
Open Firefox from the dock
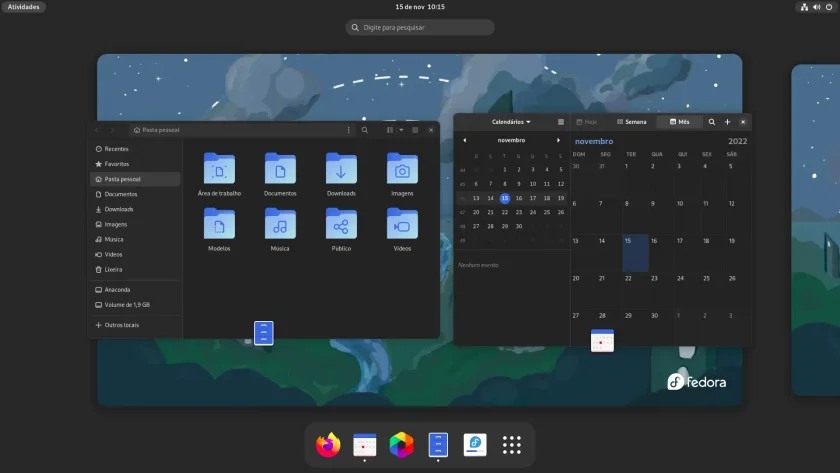click(328, 445)
